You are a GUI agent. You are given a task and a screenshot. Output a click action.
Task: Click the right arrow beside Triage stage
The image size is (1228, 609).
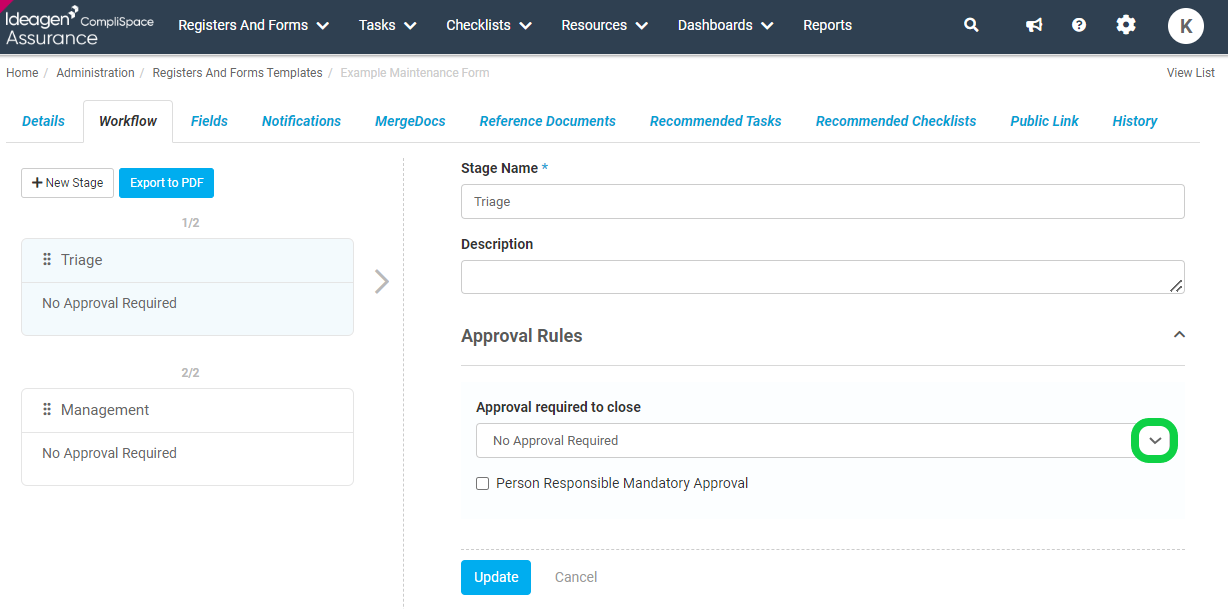[x=381, y=281]
